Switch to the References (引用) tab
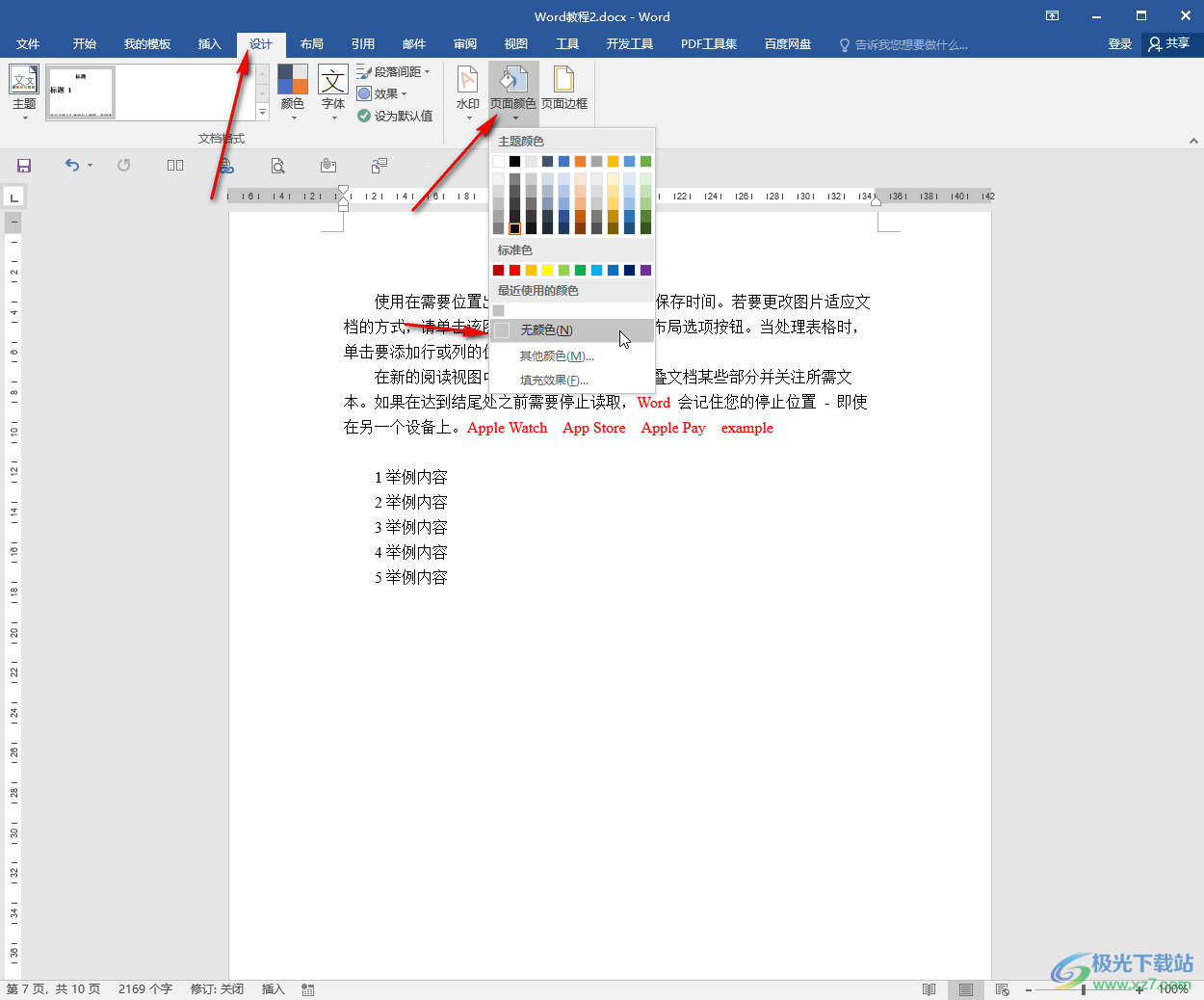 pos(363,44)
